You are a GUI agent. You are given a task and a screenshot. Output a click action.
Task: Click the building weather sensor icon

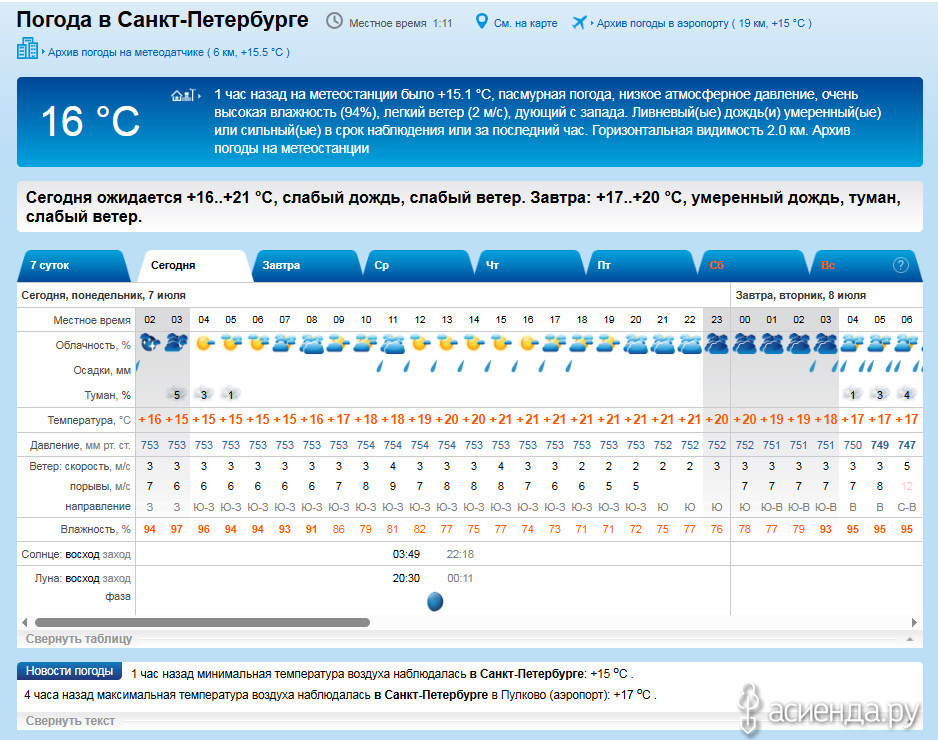28,48
